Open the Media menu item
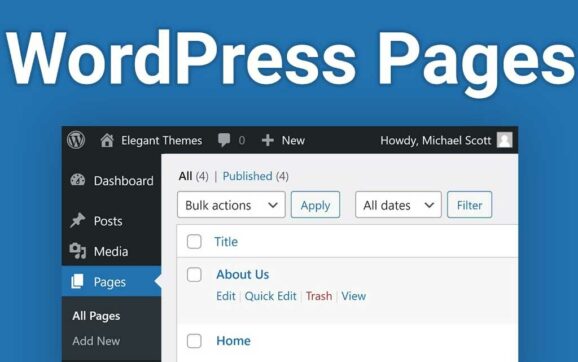 pyautogui.click(x=111, y=251)
